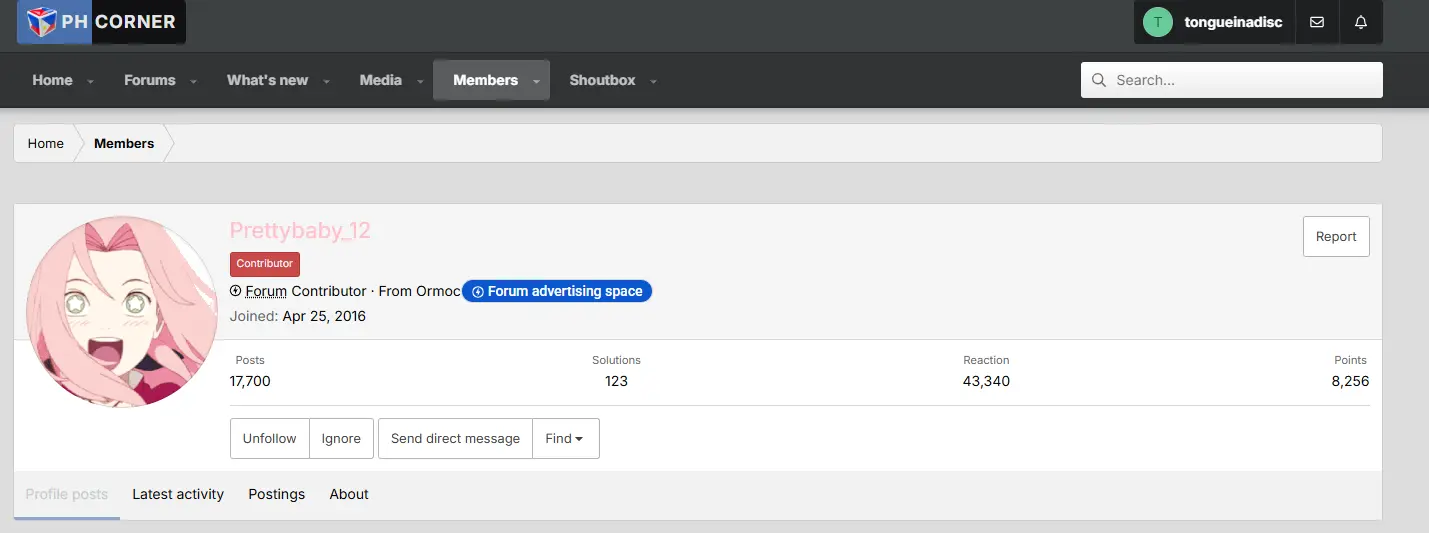Expand the Forums menu dropdown arrow
The height and width of the screenshot is (533, 1429).
(193, 81)
